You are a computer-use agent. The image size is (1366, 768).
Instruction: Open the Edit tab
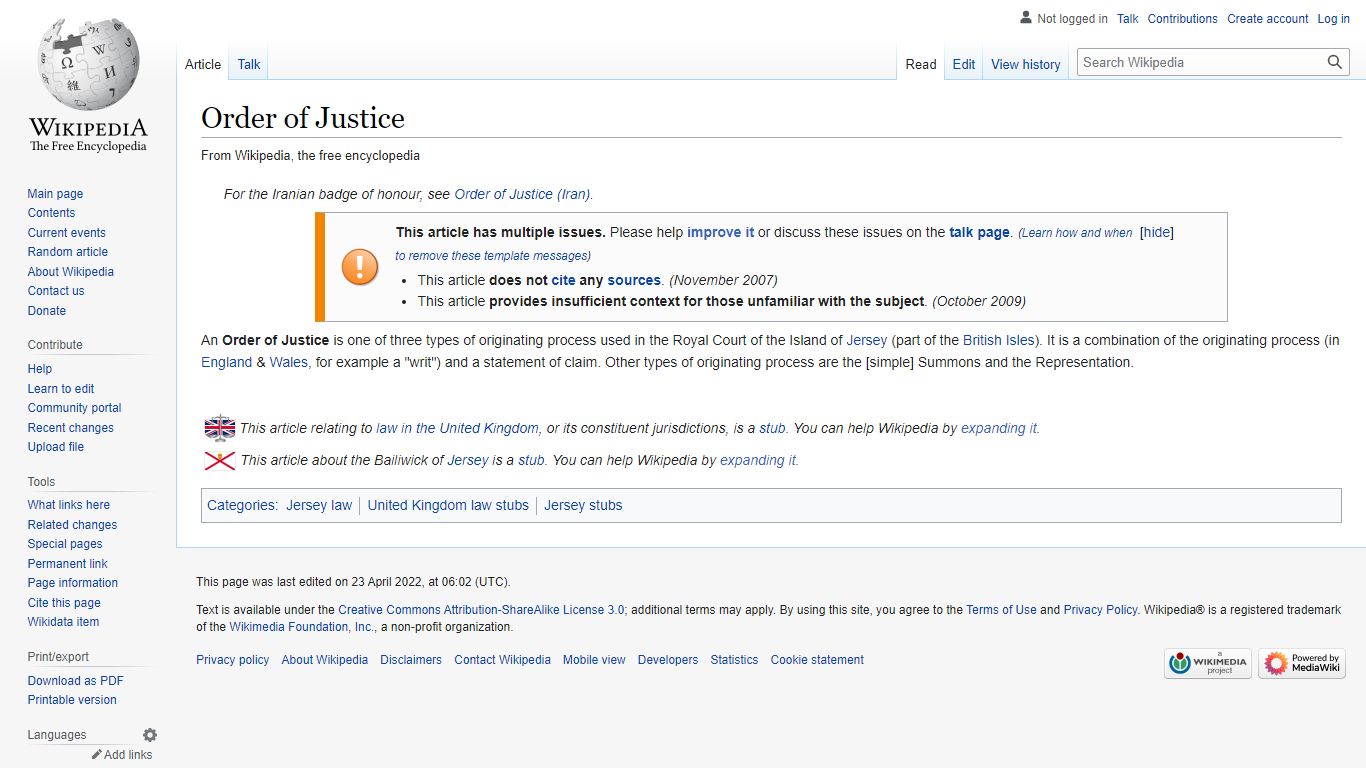point(964,64)
